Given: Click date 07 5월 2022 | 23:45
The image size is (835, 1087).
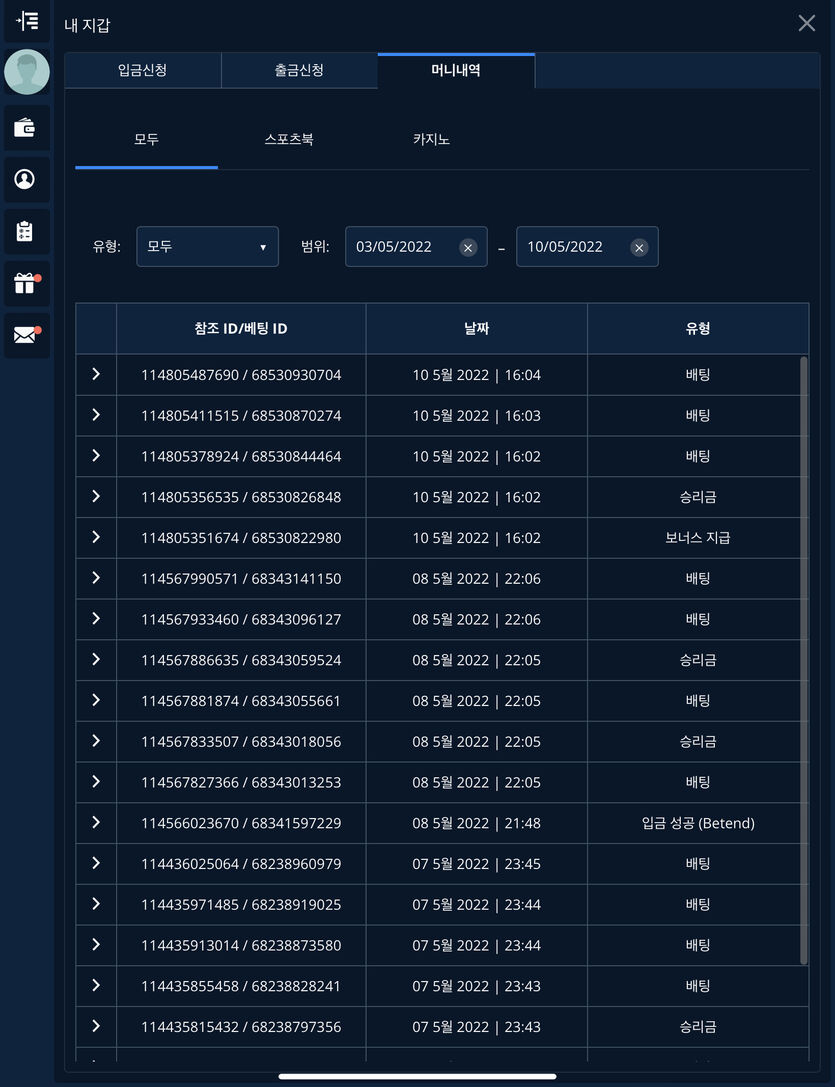Looking at the screenshot, I should (x=476, y=864).
